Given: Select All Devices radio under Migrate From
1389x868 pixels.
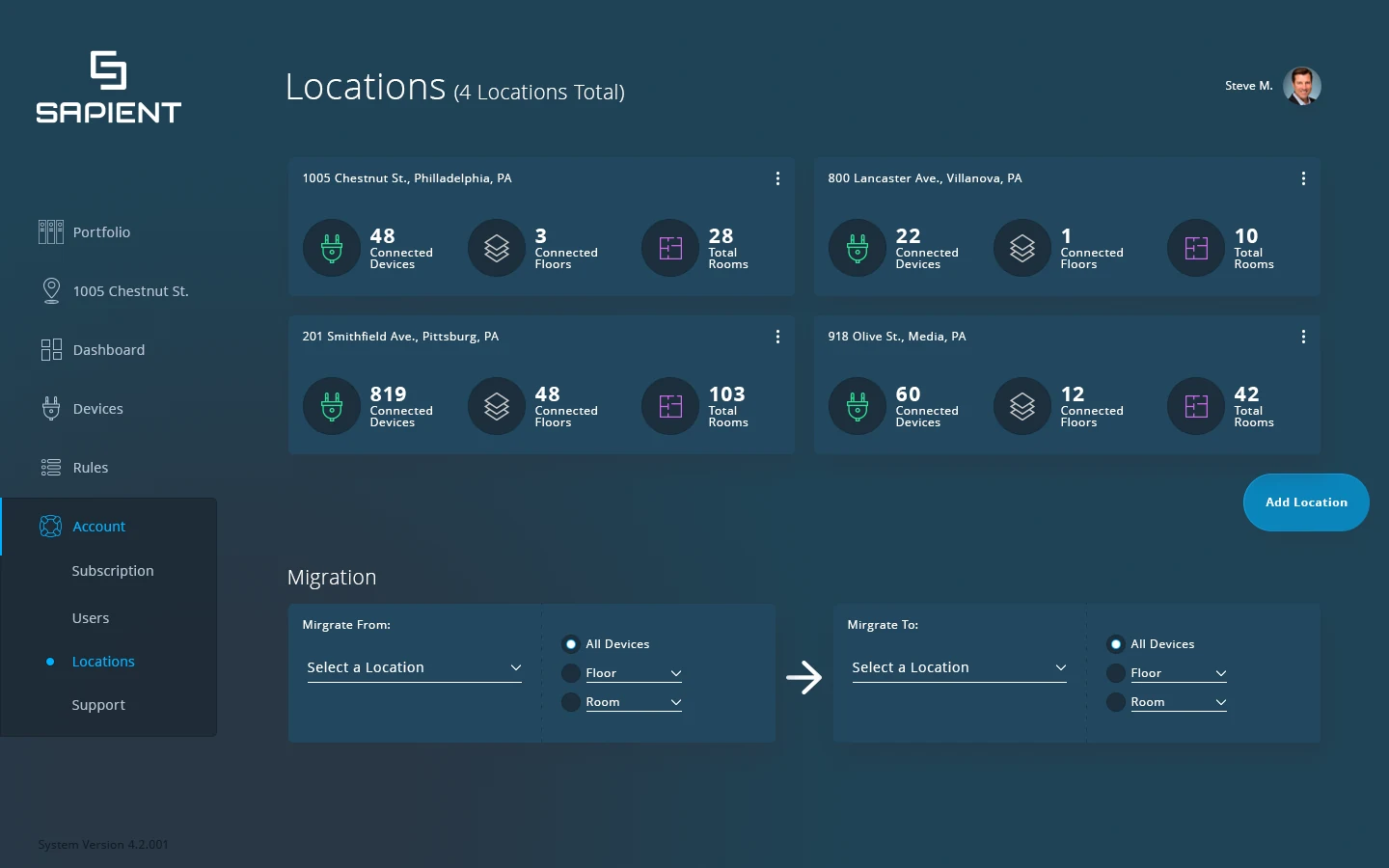Looking at the screenshot, I should [571, 644].
